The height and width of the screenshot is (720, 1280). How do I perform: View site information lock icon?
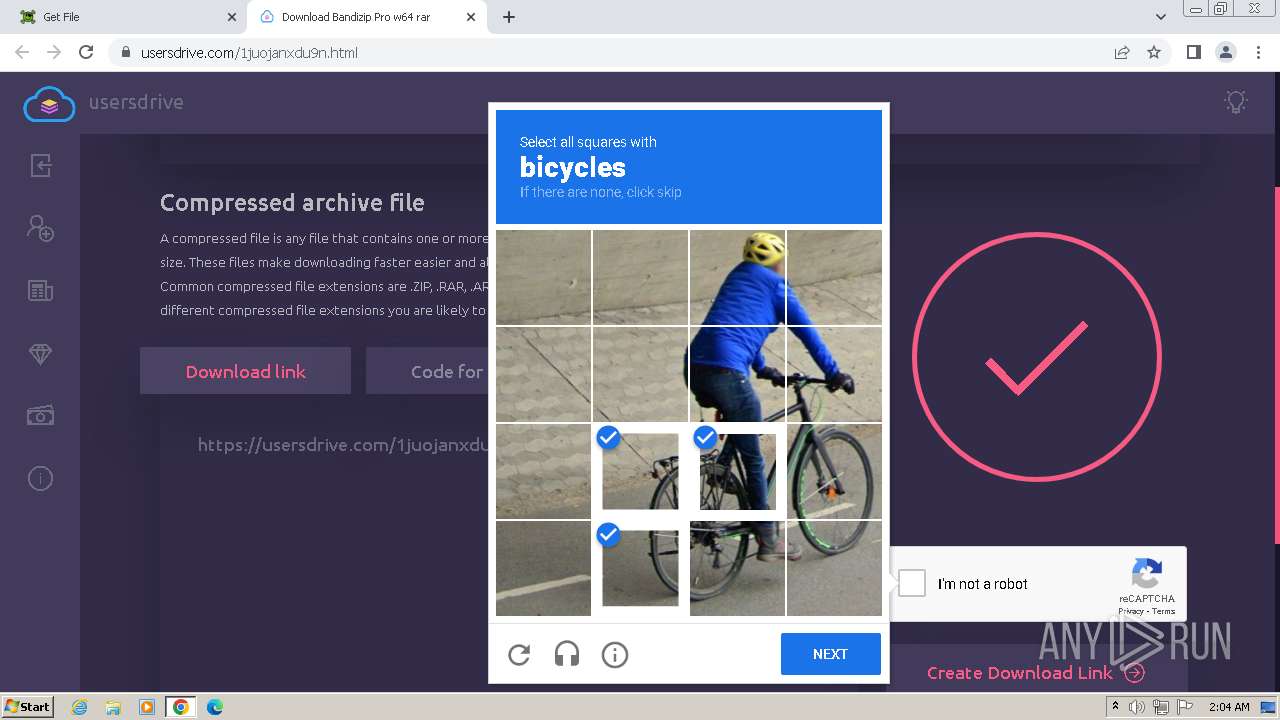tap(125, 52)
